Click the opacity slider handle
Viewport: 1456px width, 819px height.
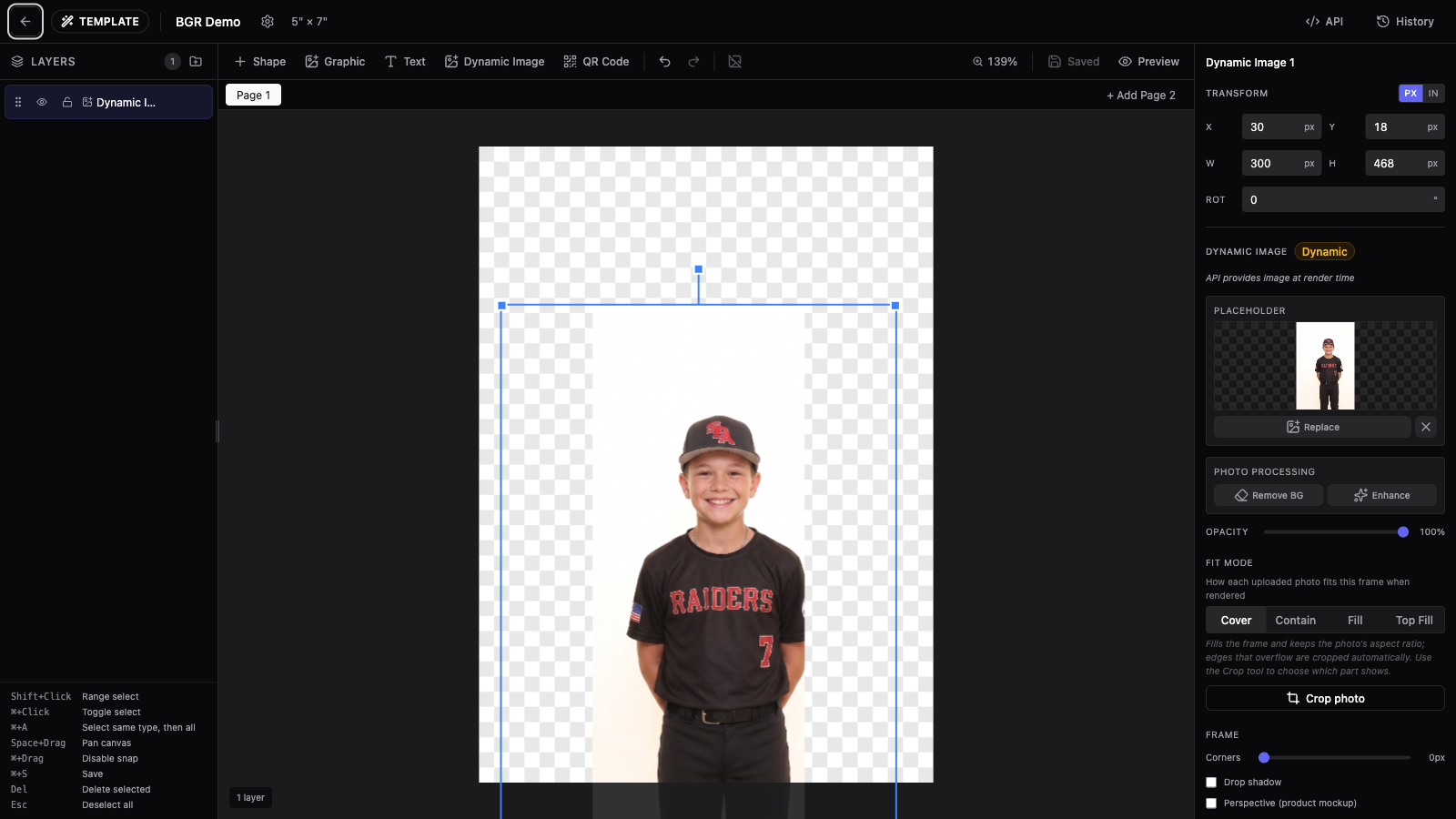[1403, 531]
